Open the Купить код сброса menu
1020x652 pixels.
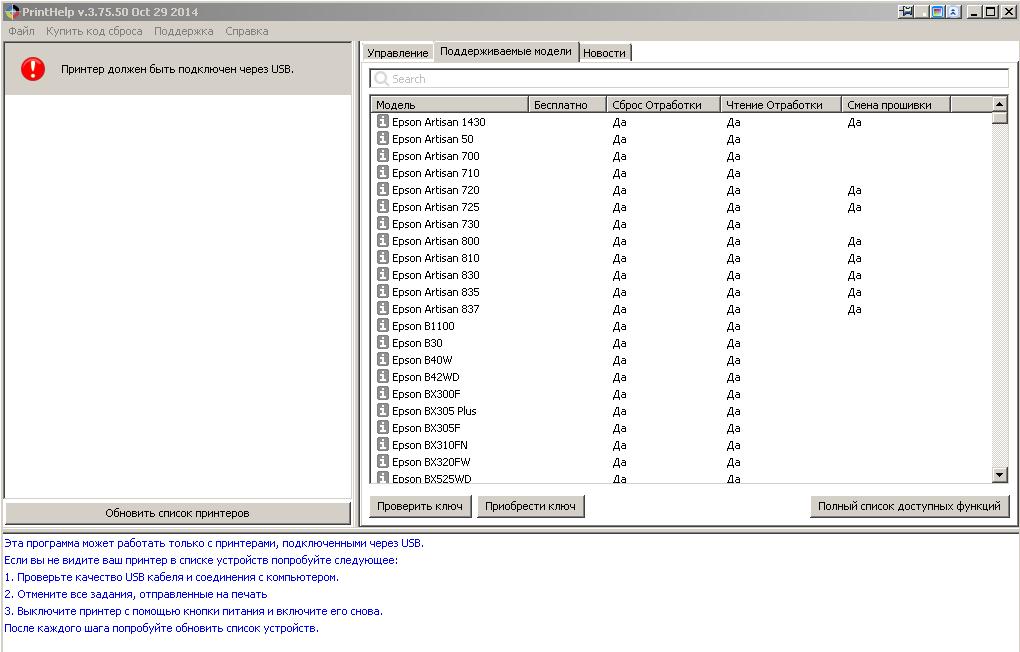(x=94, y=31)
